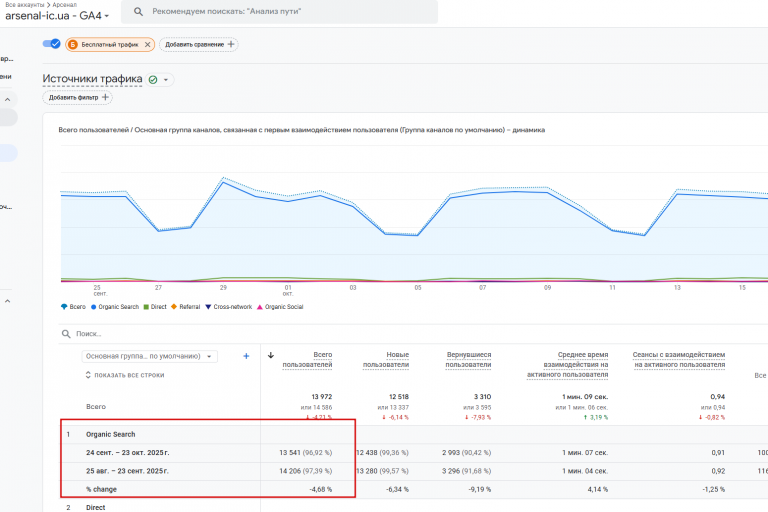Click the value '14 206 (97,39 %)'
Image resolution: width=768 pixels, height=512 pixels.
click(306, 471)
